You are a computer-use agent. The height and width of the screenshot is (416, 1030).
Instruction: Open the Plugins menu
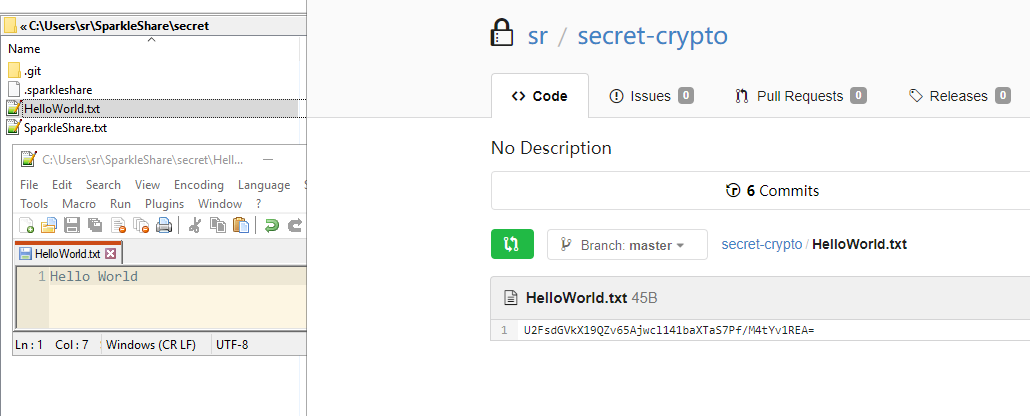pyautogui.click(x=164, y=204)
